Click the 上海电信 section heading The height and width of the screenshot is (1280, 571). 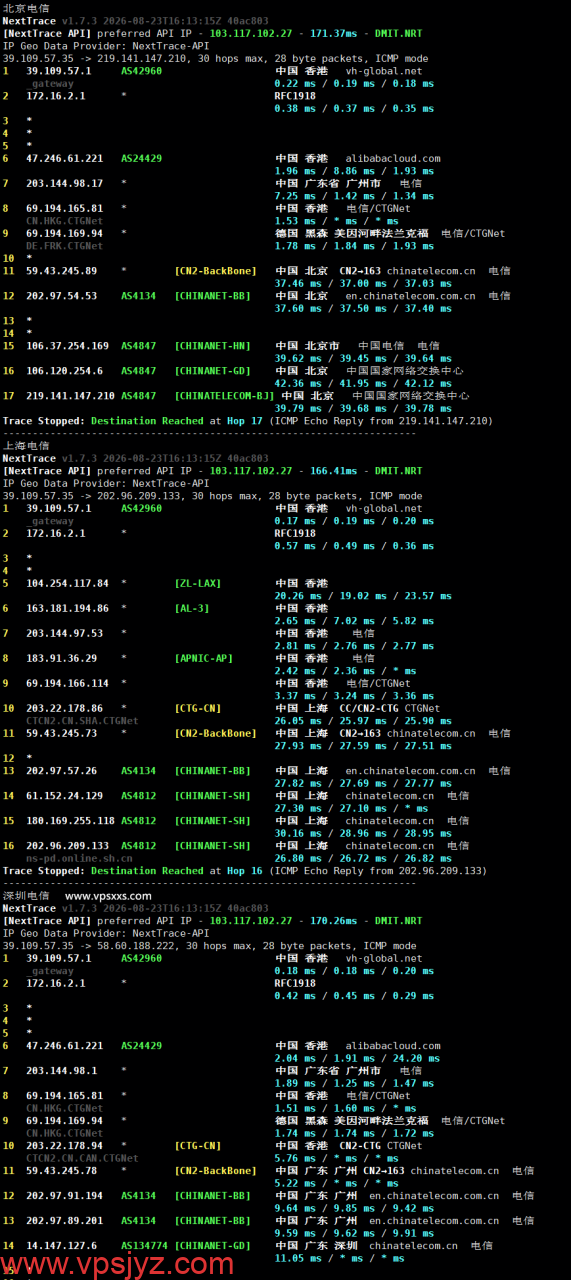pyautogui.click(x=26, y=445)
